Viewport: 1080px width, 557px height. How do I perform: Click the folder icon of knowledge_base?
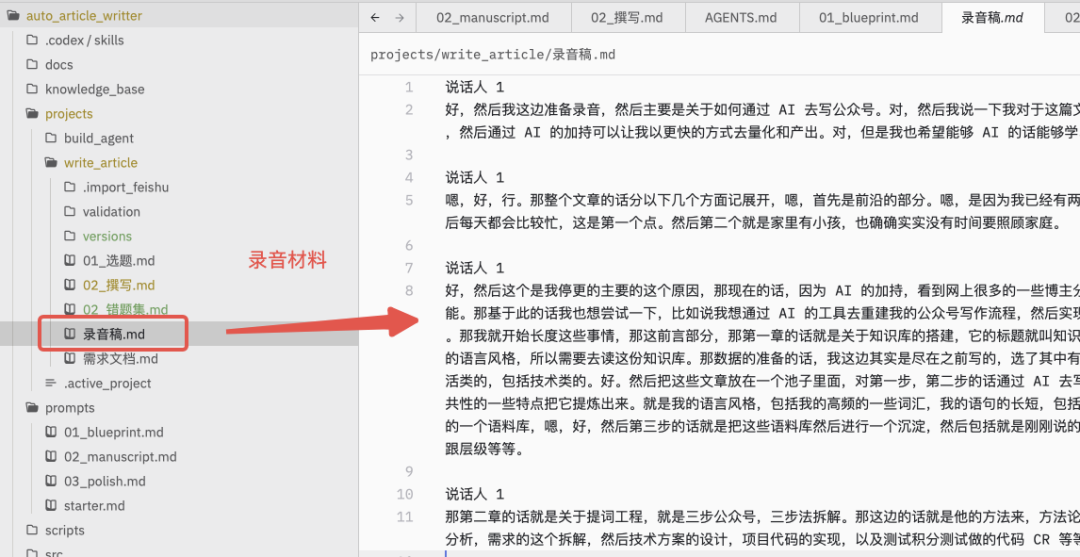coord(31,90)
